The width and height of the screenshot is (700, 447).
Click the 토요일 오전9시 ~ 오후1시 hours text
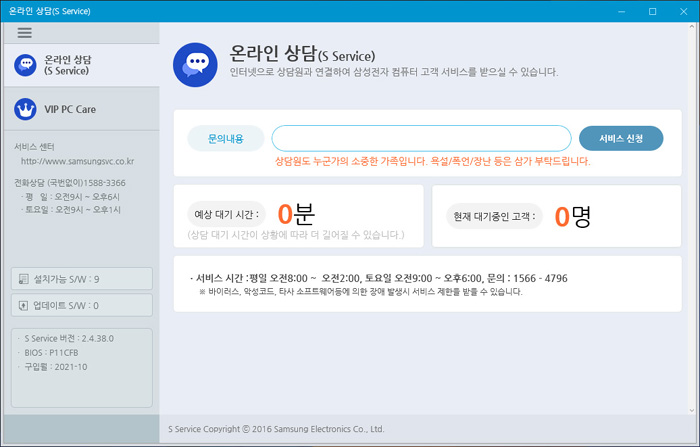point(71,210)
